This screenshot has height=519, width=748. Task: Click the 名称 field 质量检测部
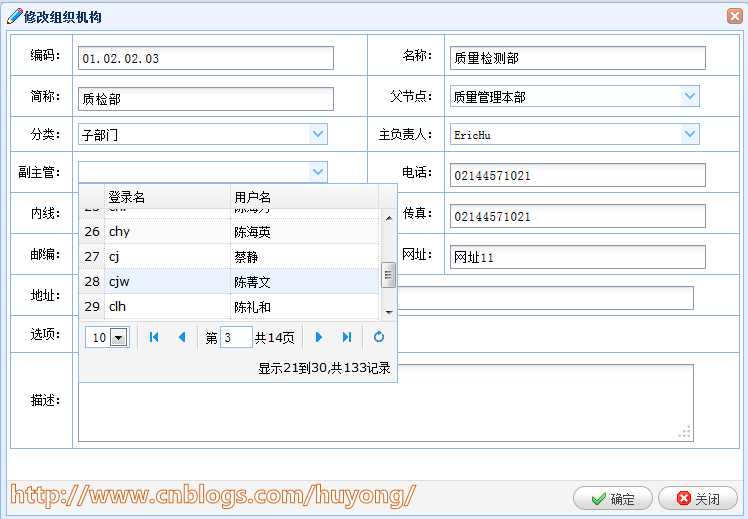click(x=577, y=58)
